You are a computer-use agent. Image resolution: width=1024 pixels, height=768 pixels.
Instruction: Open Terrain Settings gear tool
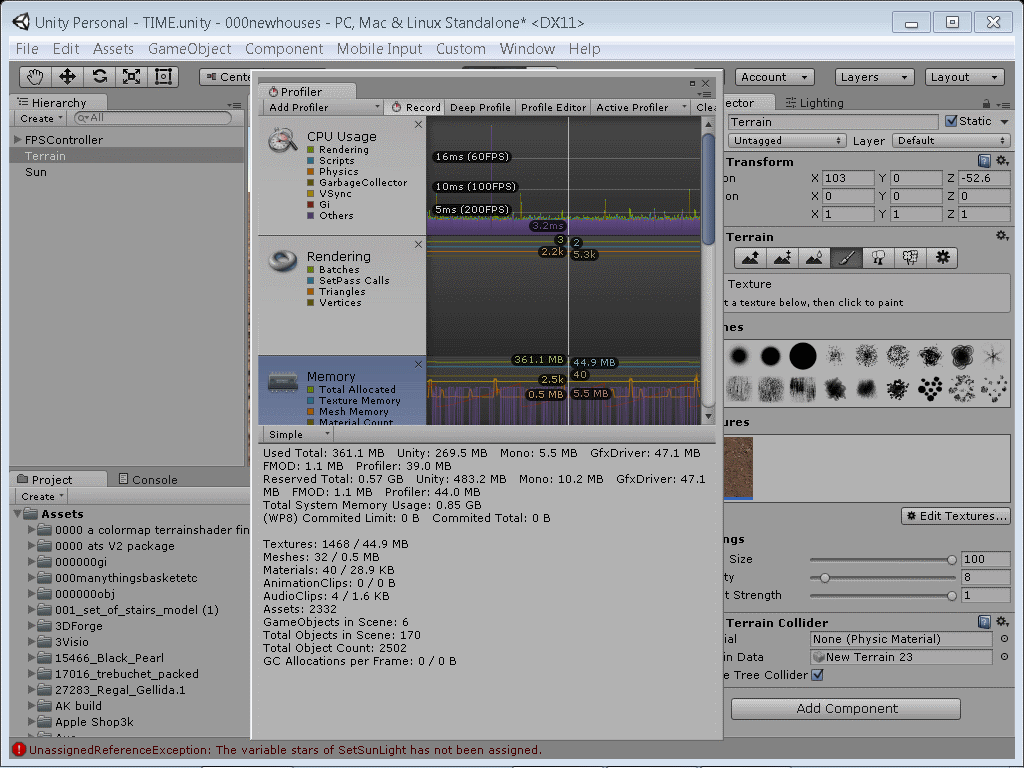[x=941, y=257]
